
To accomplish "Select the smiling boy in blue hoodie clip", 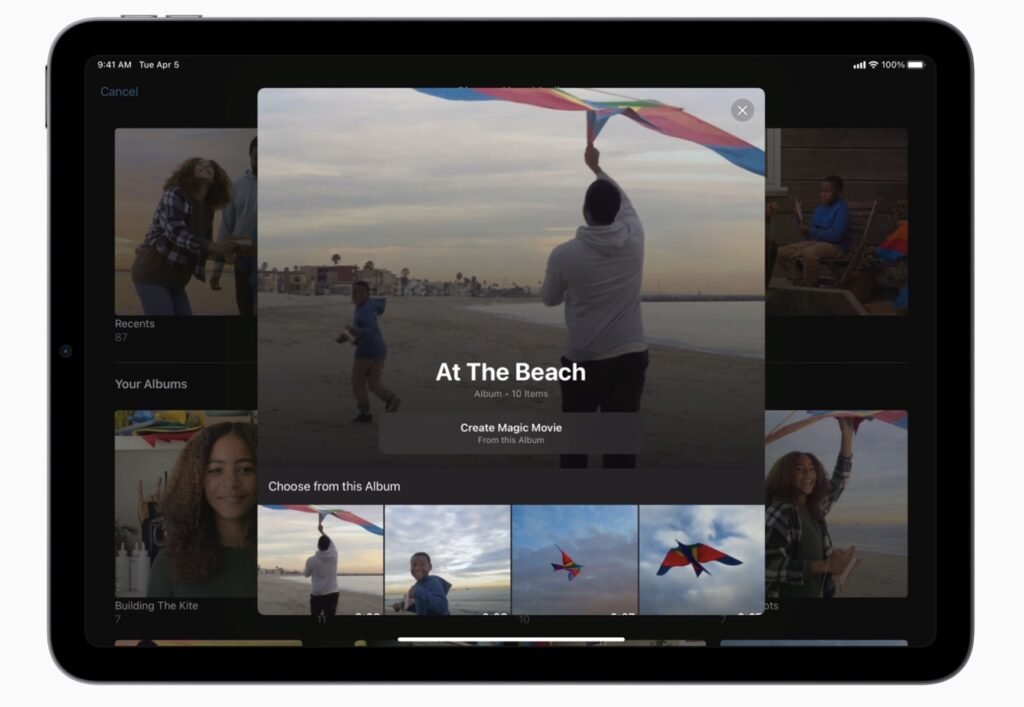I will coord(447,559).
